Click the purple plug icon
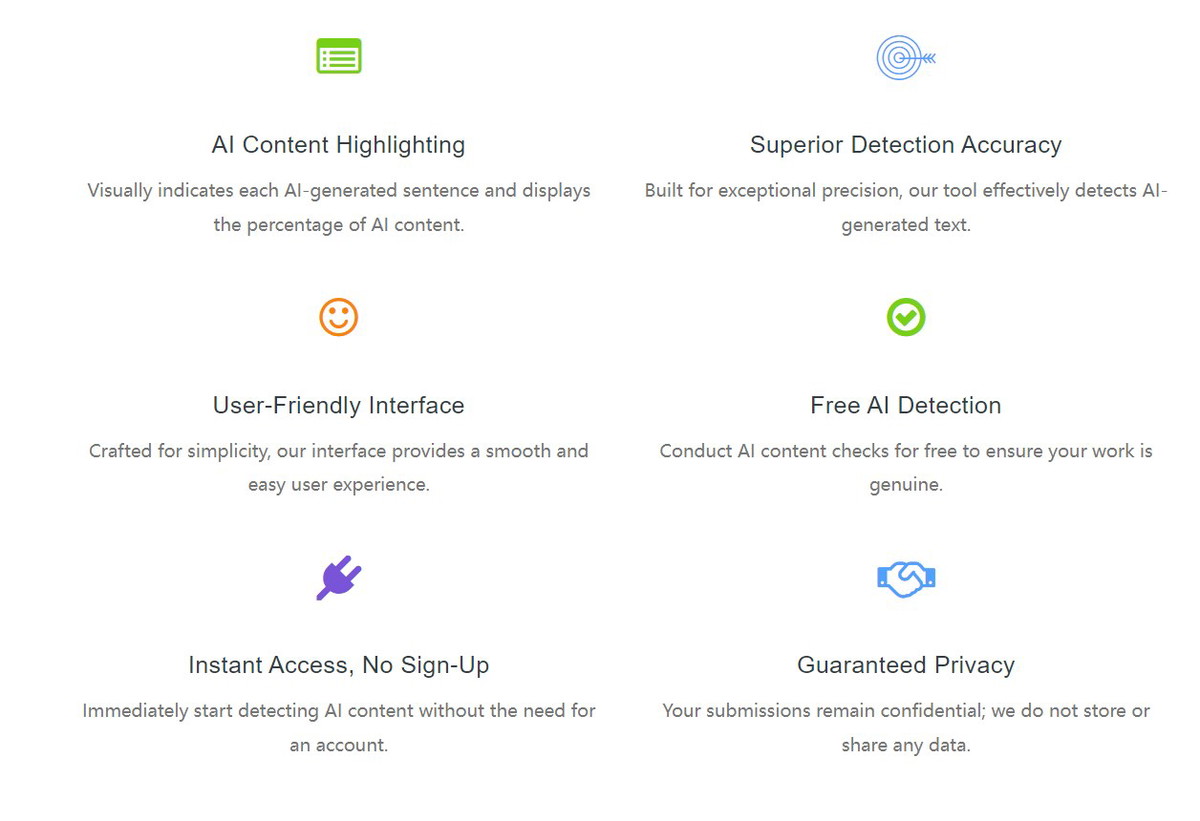 (x=339, y=578)
